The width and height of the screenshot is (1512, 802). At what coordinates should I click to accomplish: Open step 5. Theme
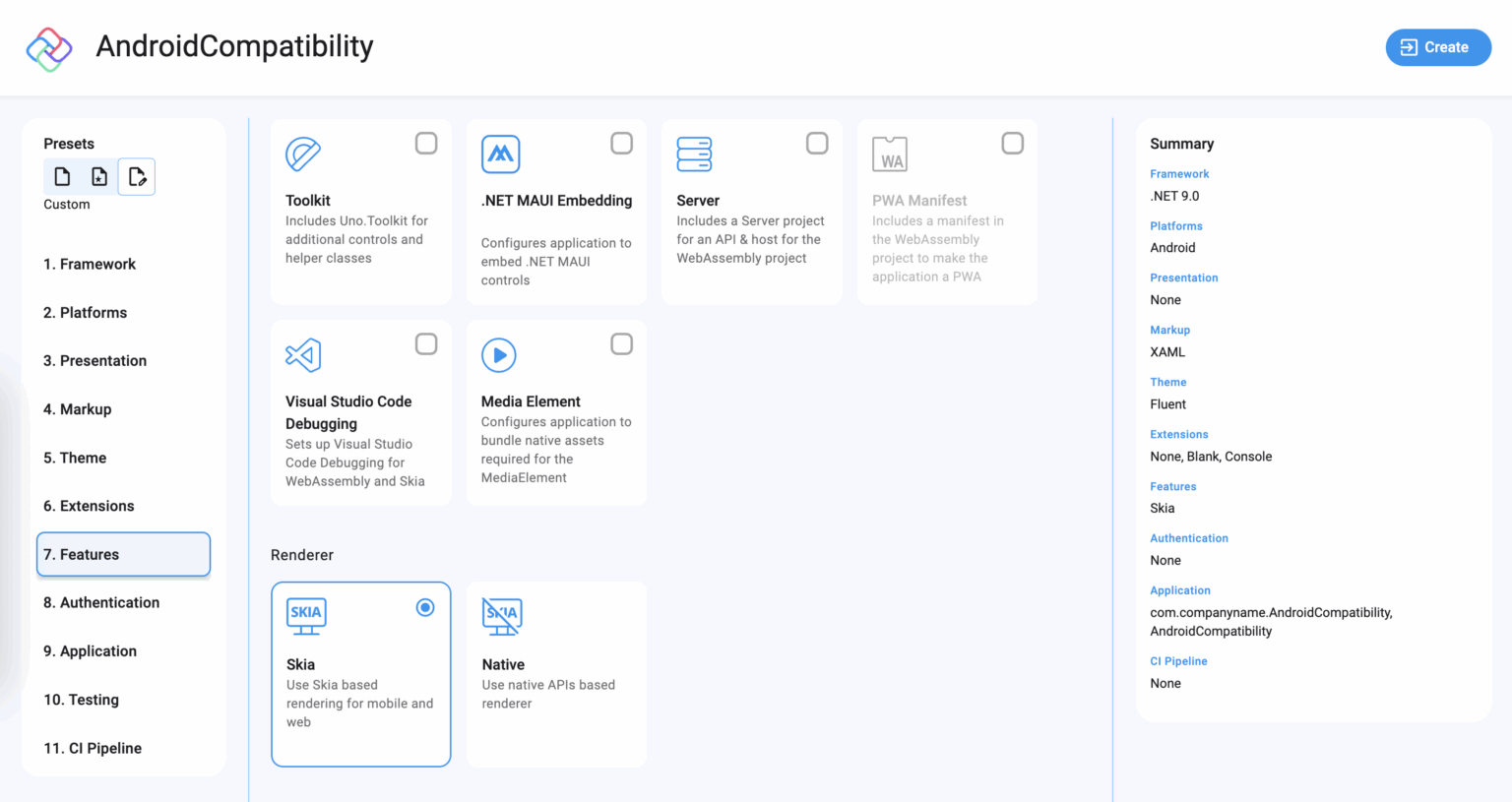tap(123, 459)
